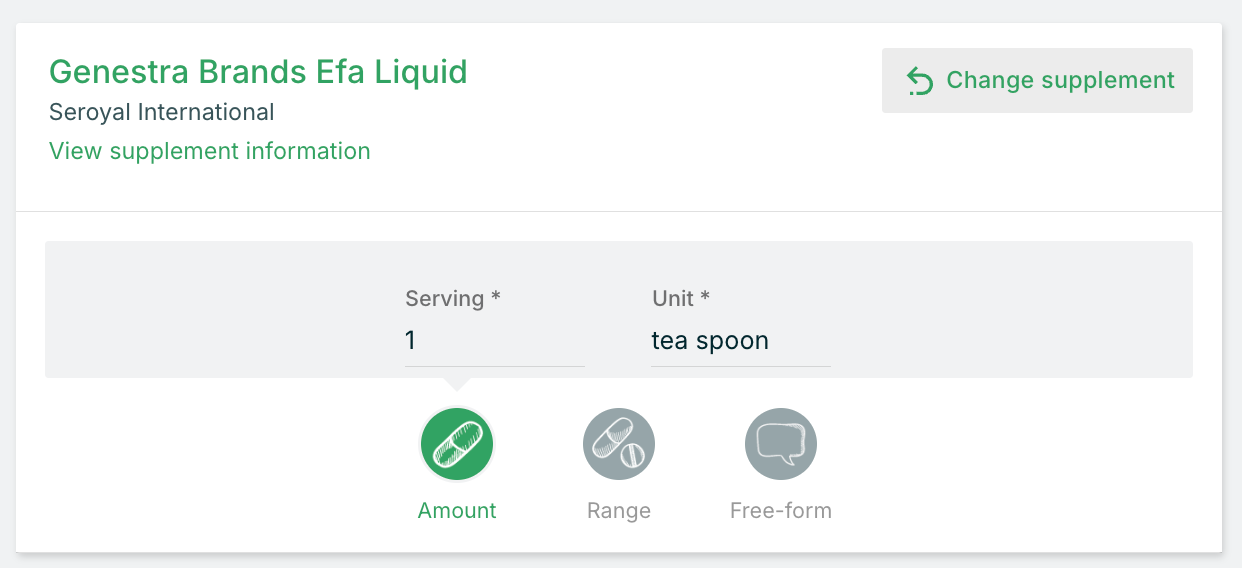Switch to Amount via its text label
1242x568 pixels.
(x=457, y=511)
